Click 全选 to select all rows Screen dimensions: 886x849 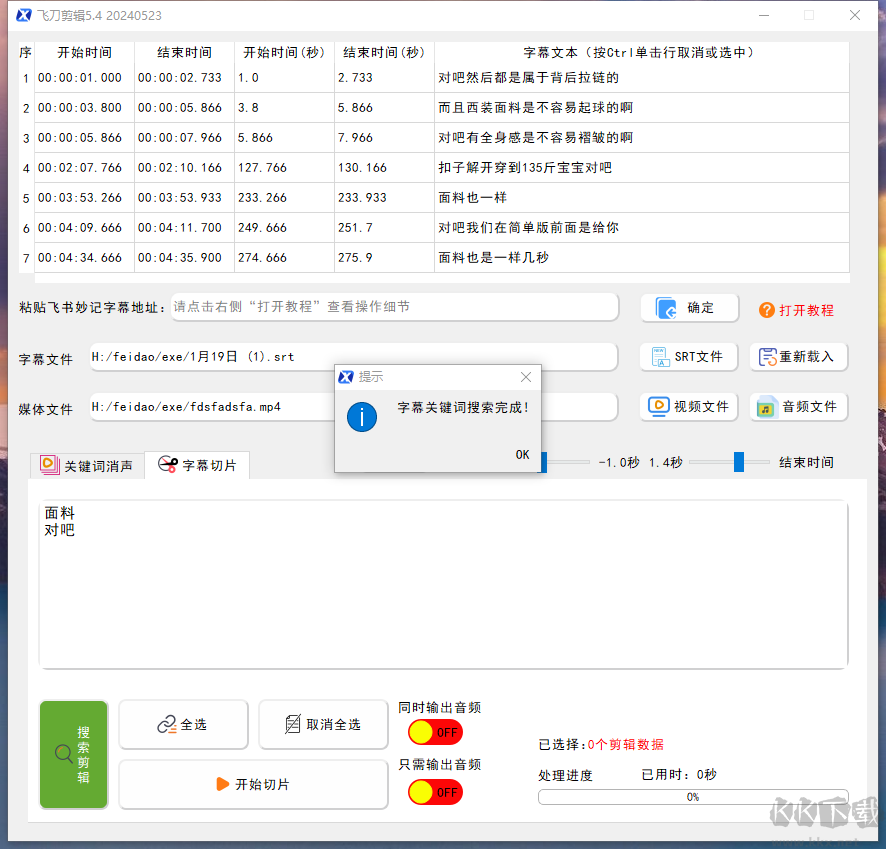coord(183,724)
